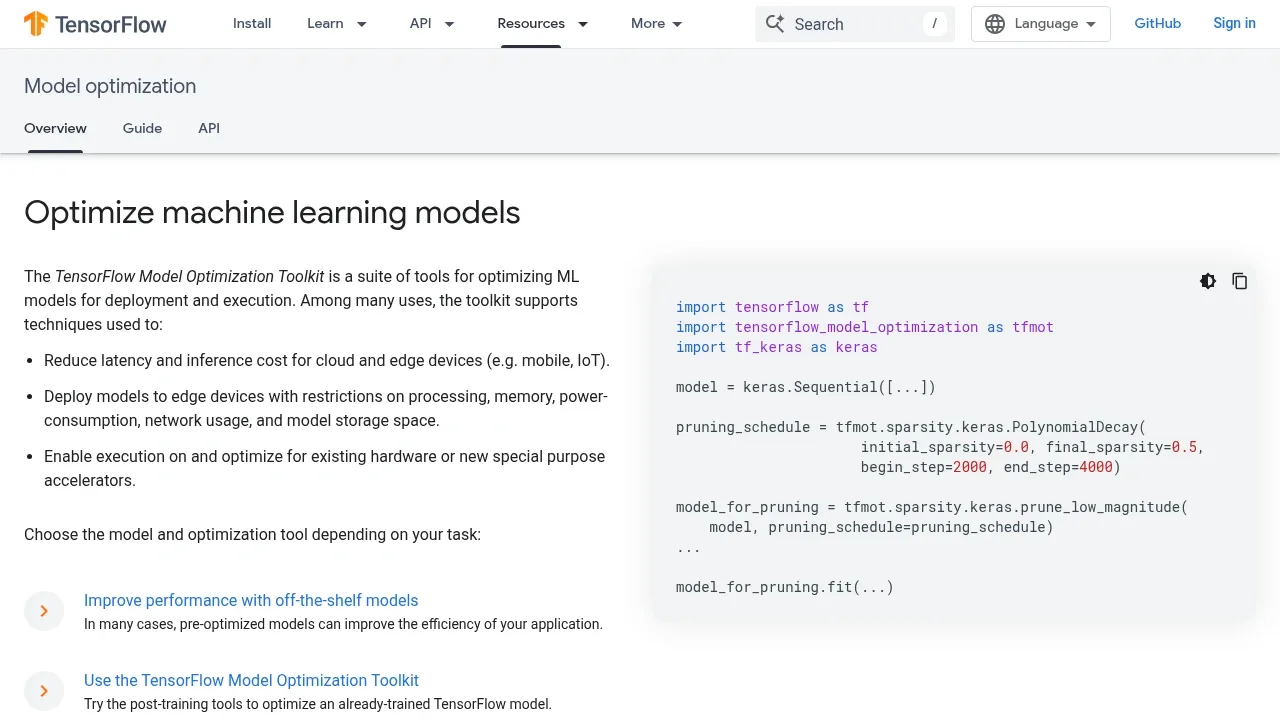Select the Overview tab
This screenshot has height=720, width=1280.
coord(55,129)
